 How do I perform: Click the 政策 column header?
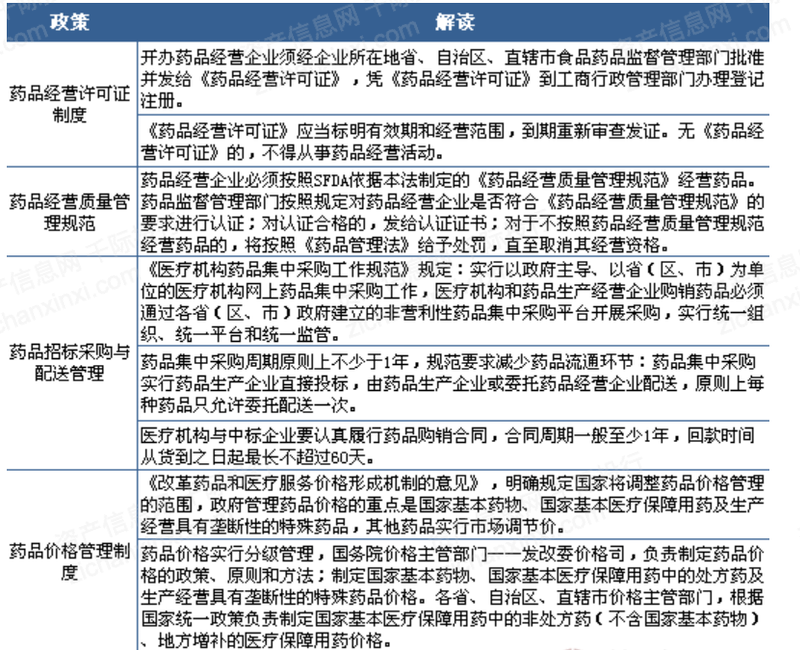pos(70,22)
